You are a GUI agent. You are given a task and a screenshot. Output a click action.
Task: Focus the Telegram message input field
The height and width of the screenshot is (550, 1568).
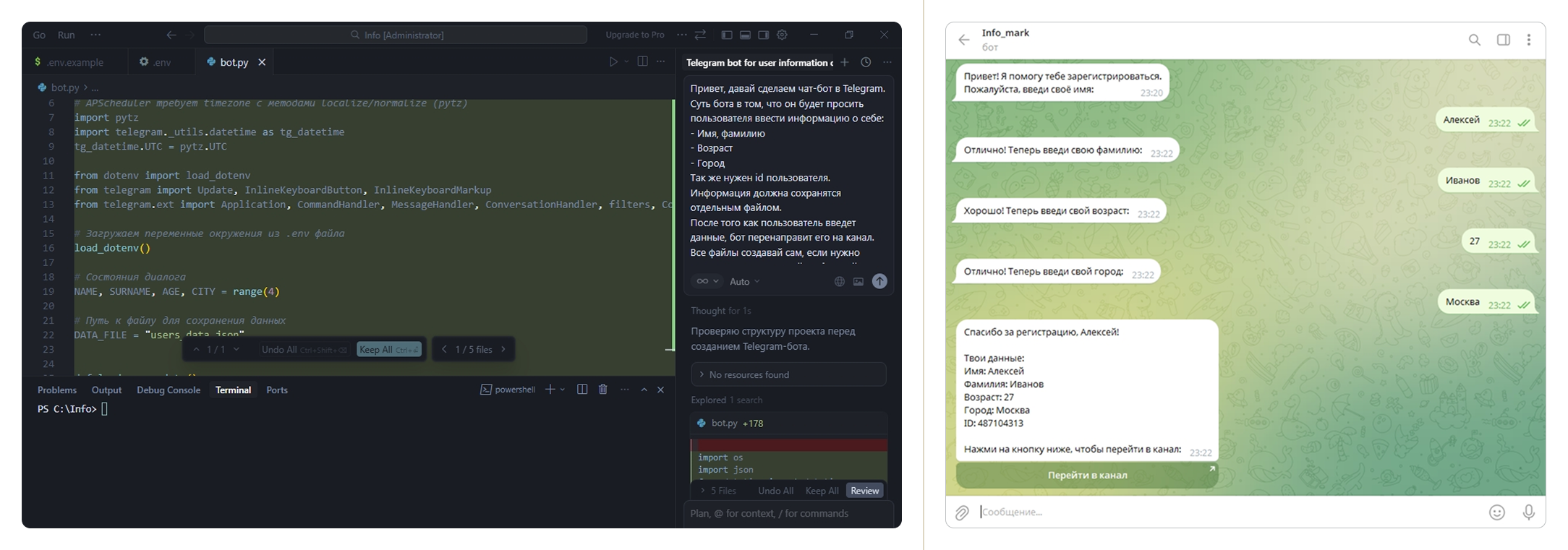pyautogui.click(x=1222, y=512)
